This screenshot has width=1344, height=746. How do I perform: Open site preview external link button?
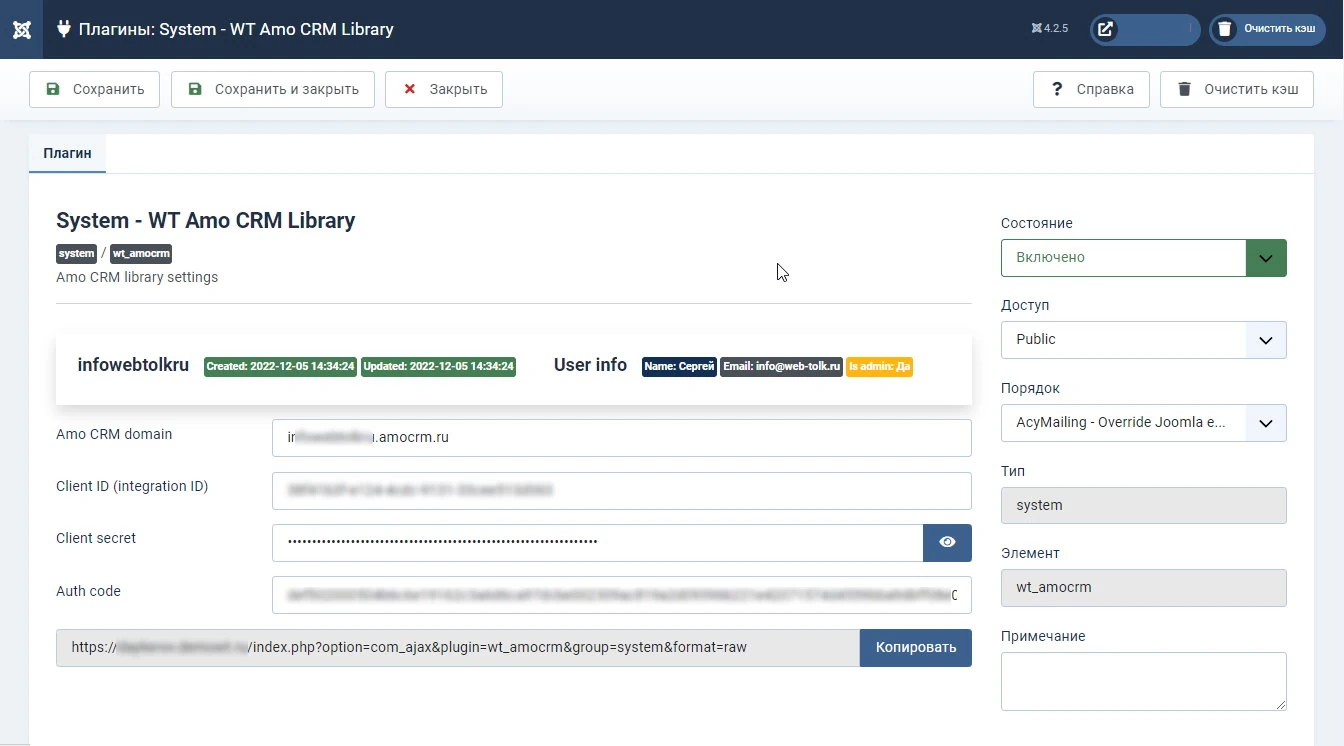click(x=1145, y=29)
